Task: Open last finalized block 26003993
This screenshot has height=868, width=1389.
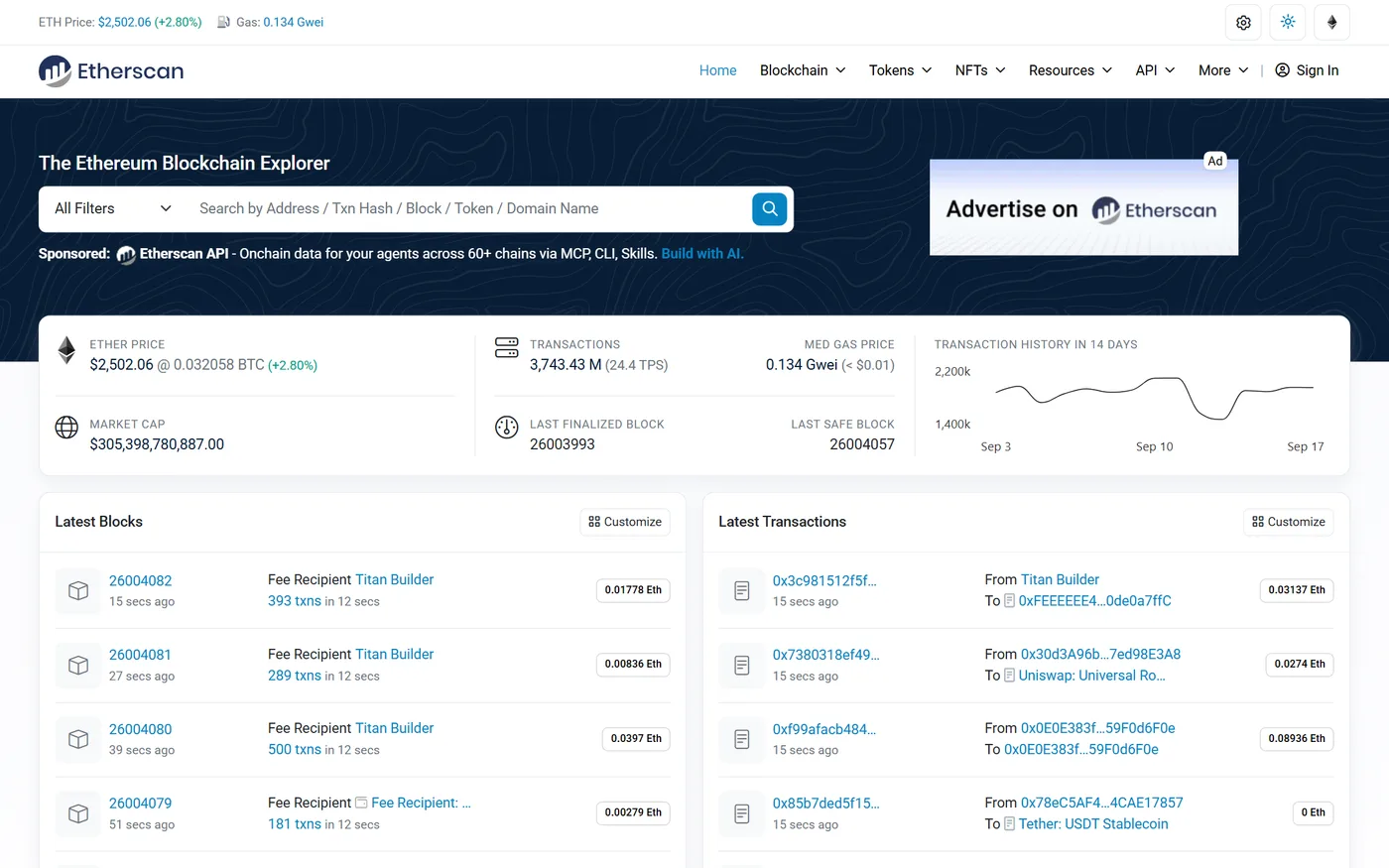Action: pyautogui.click(x=563, y=444)
